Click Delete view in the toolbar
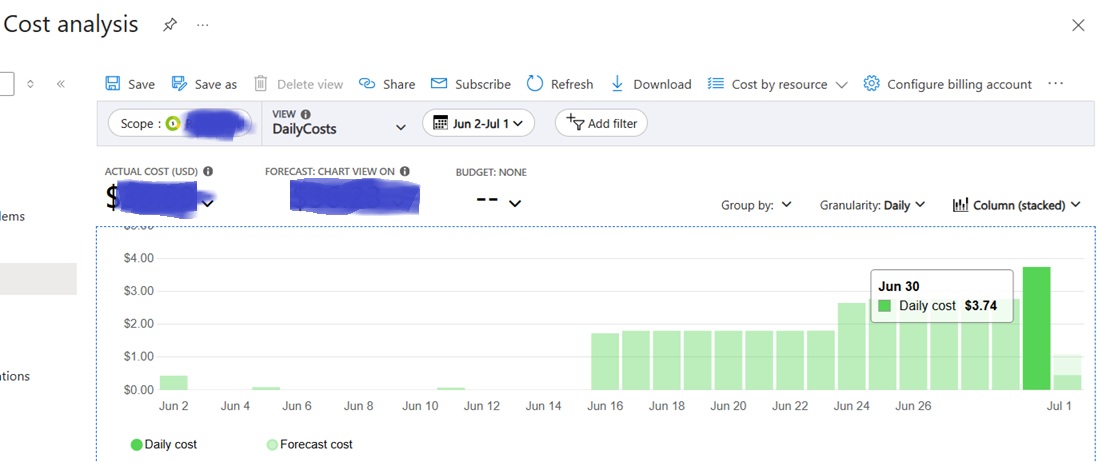Viewport: 1102px width, 462px height. click(299, 84)
